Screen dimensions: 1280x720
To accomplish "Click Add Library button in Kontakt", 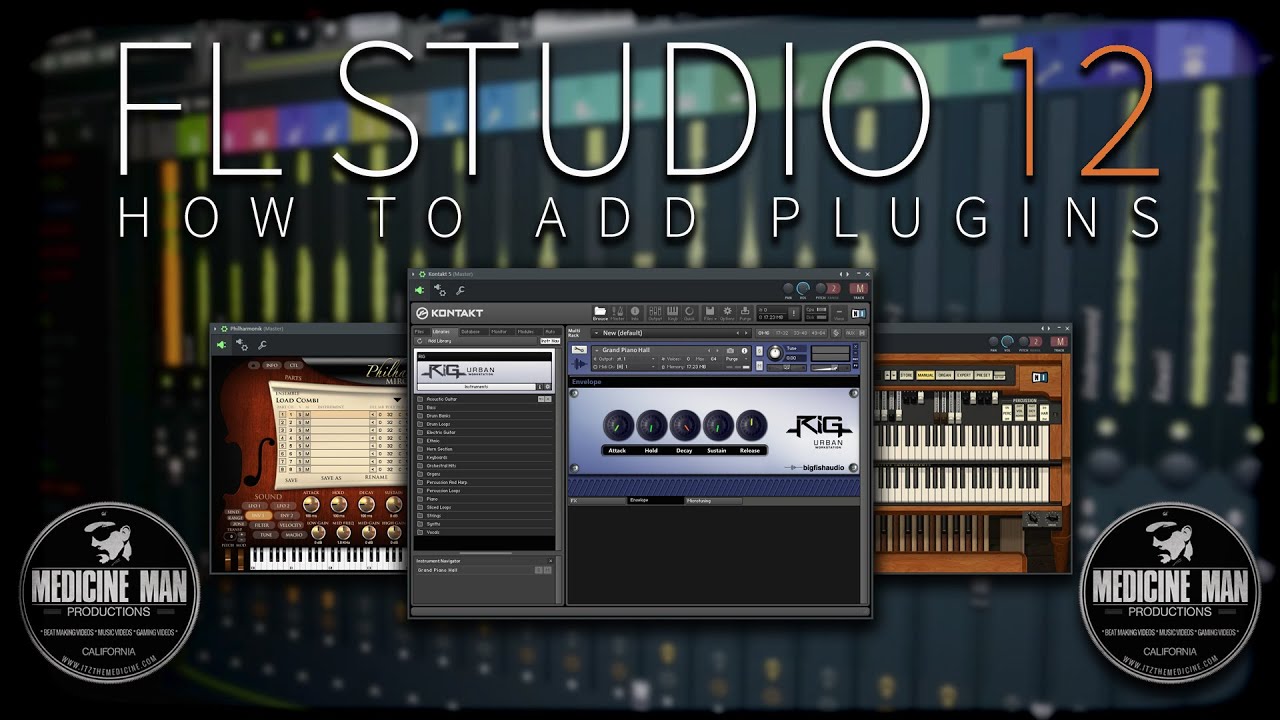I will pyautogui.click(x=439, y=341).
